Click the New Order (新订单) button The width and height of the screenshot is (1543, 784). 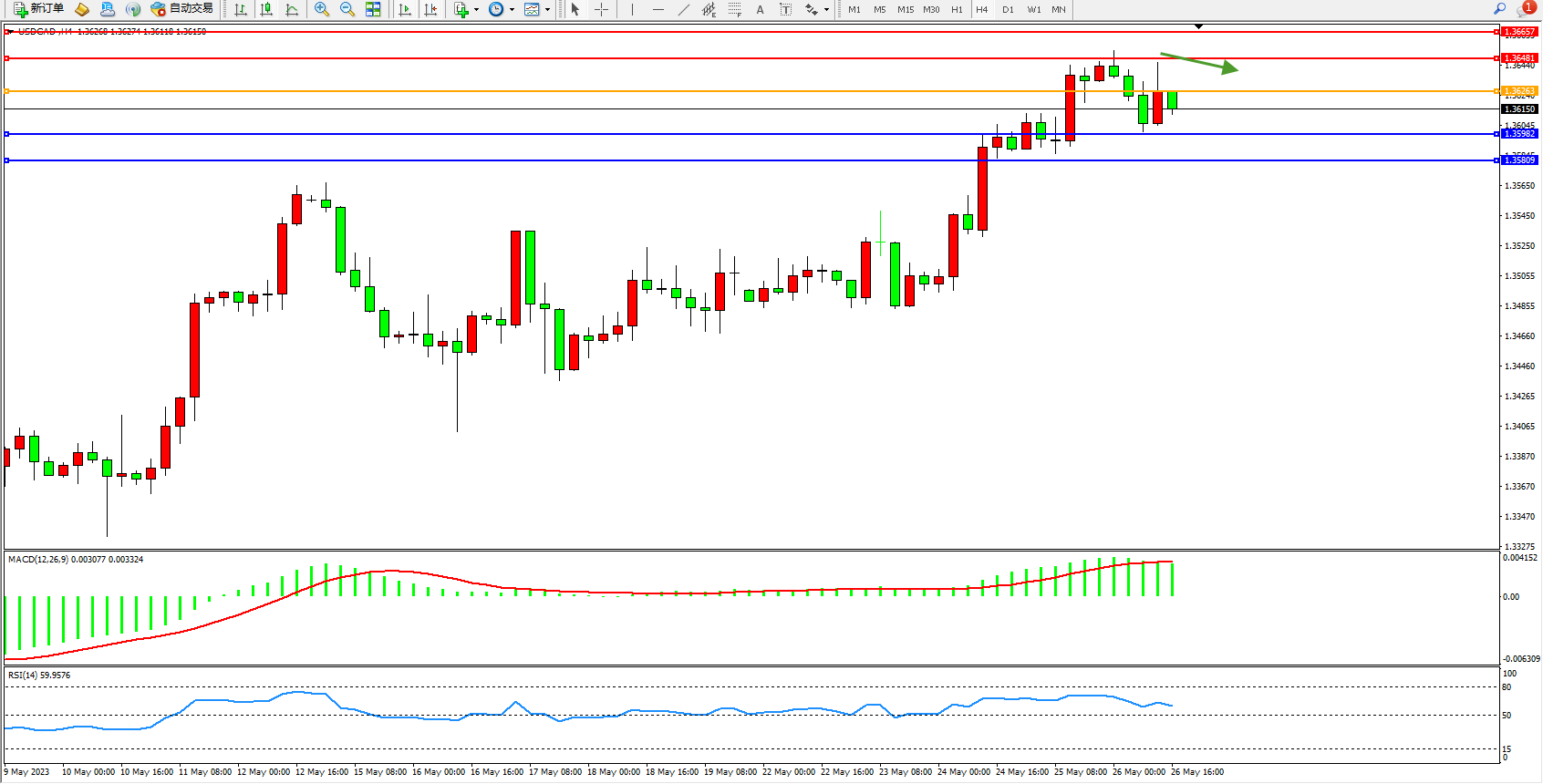(38, 9)
